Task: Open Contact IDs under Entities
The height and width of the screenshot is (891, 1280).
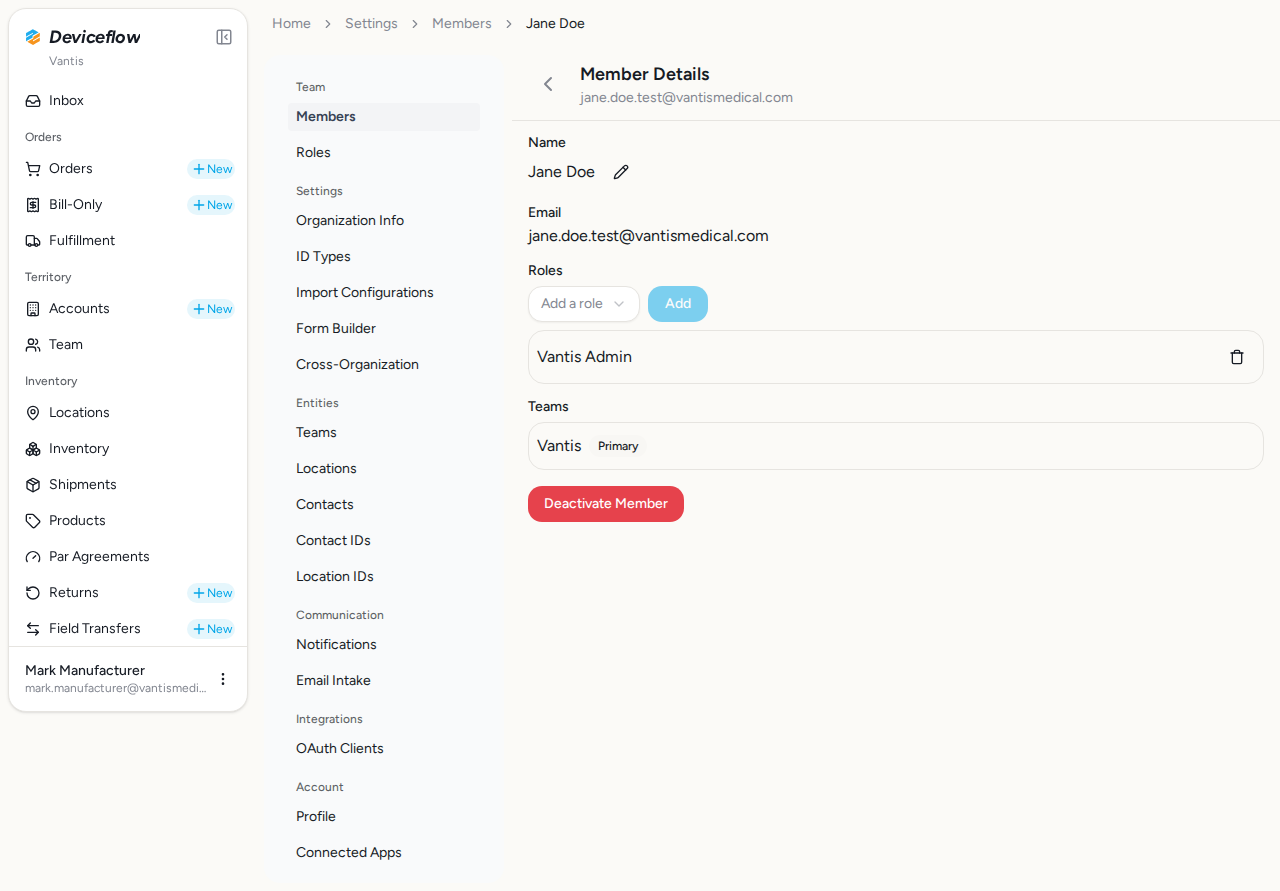Action: pos(384,541)
